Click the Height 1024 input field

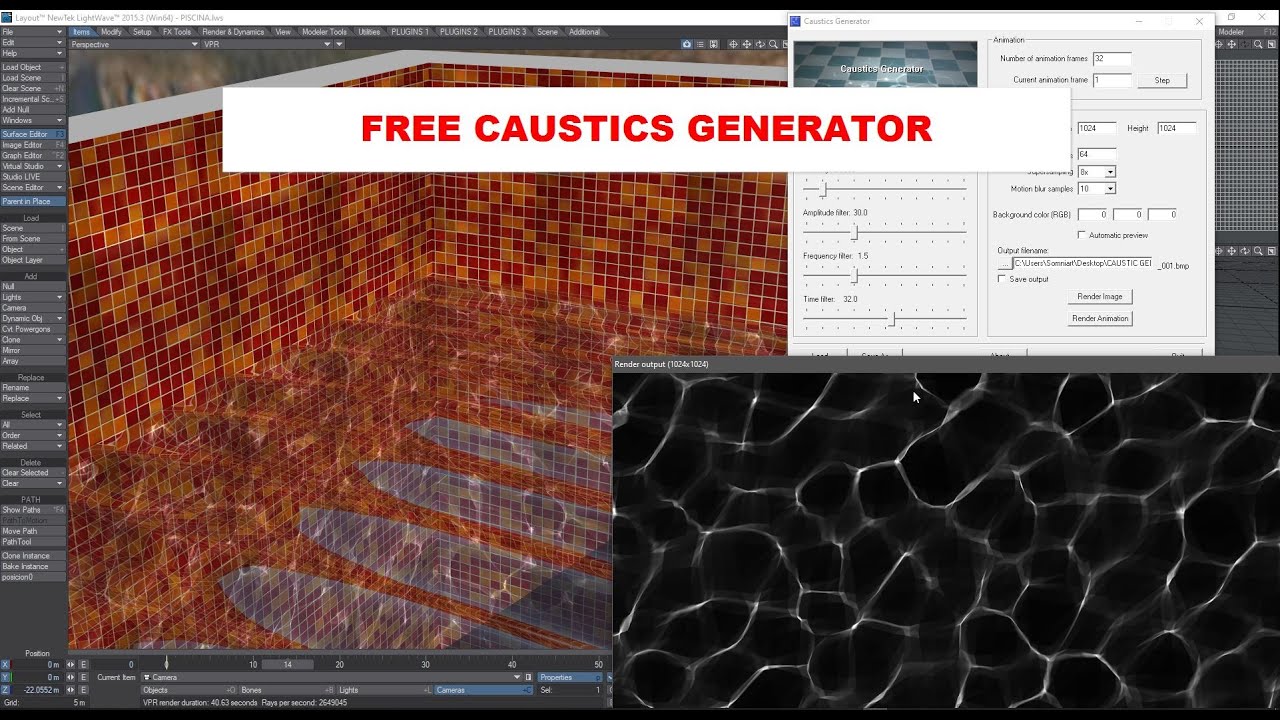click(1176, 128)
